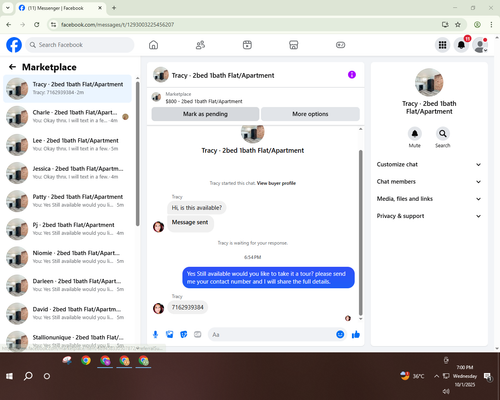Screen dimensions: 500x400
Task: Click the 'Hi, is this available?' message
Action: [x=197, y=208]
